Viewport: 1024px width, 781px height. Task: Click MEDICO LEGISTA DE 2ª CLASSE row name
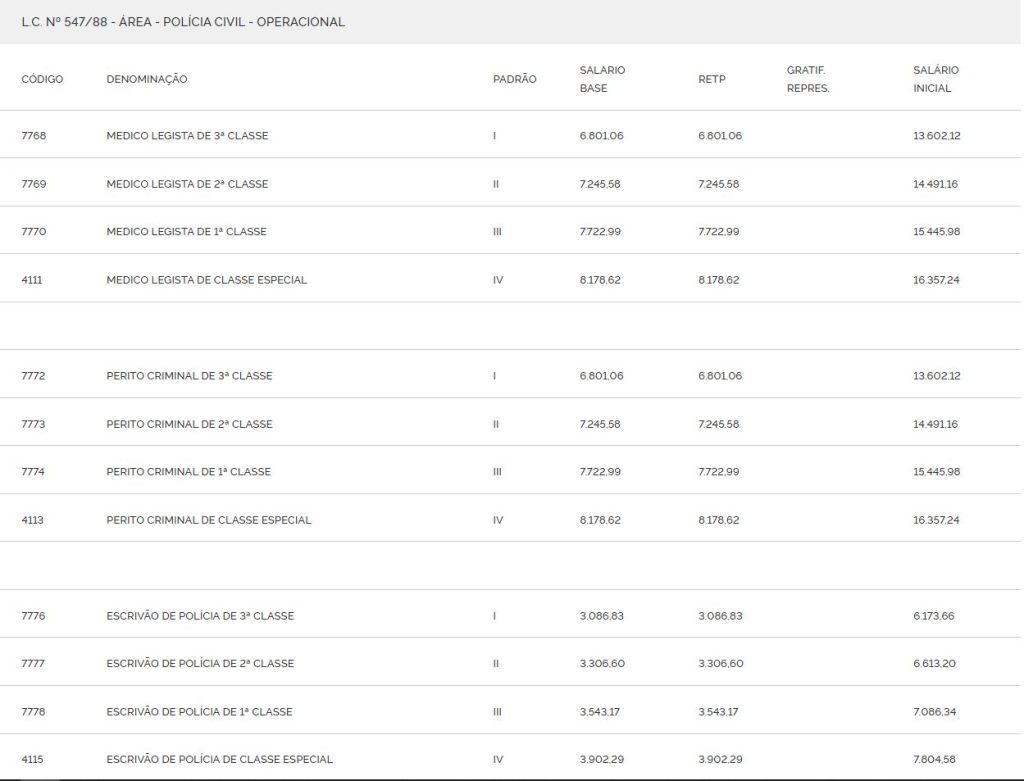[x=187, y=184]
